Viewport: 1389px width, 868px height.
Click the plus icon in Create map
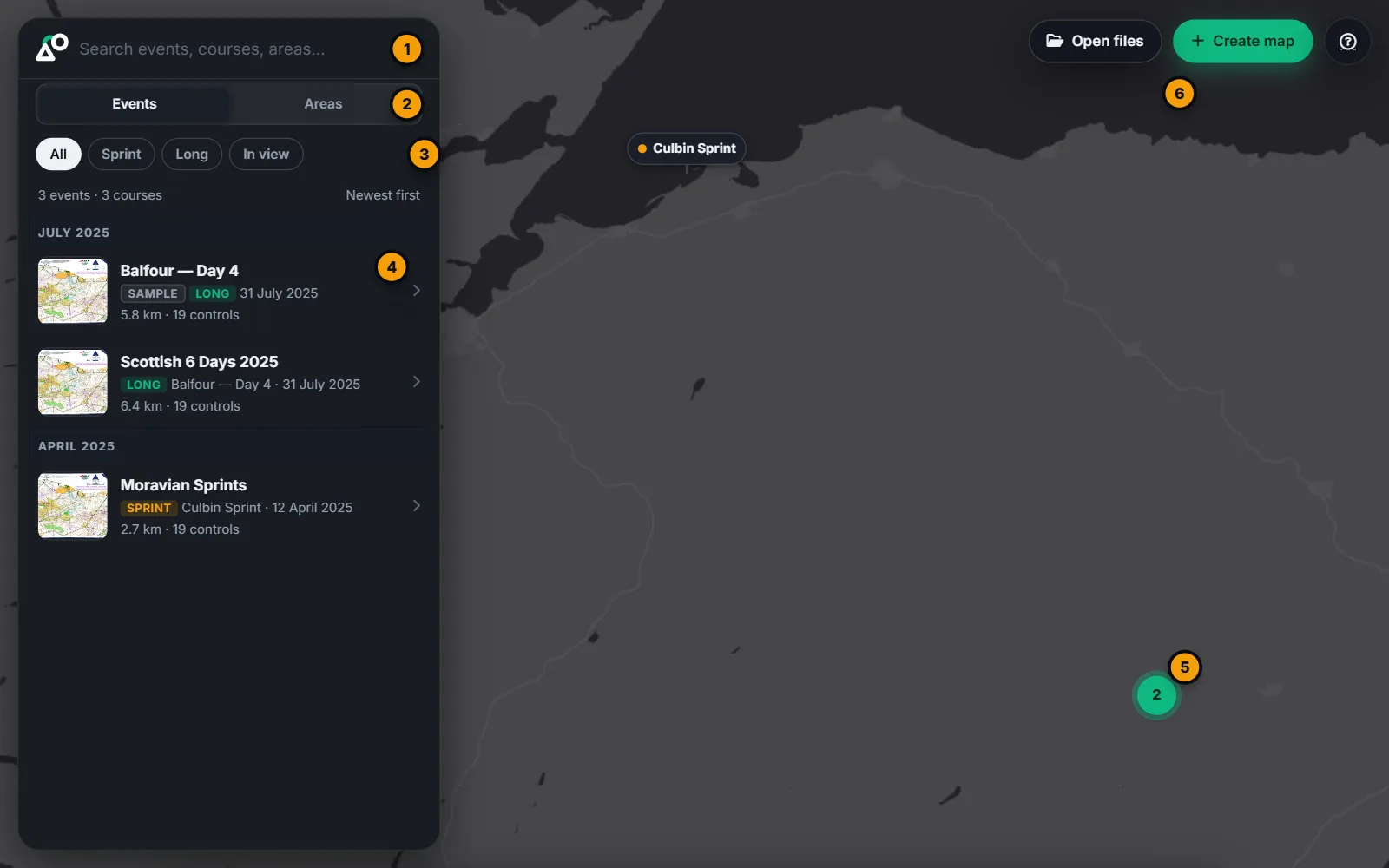(1198, 41)
